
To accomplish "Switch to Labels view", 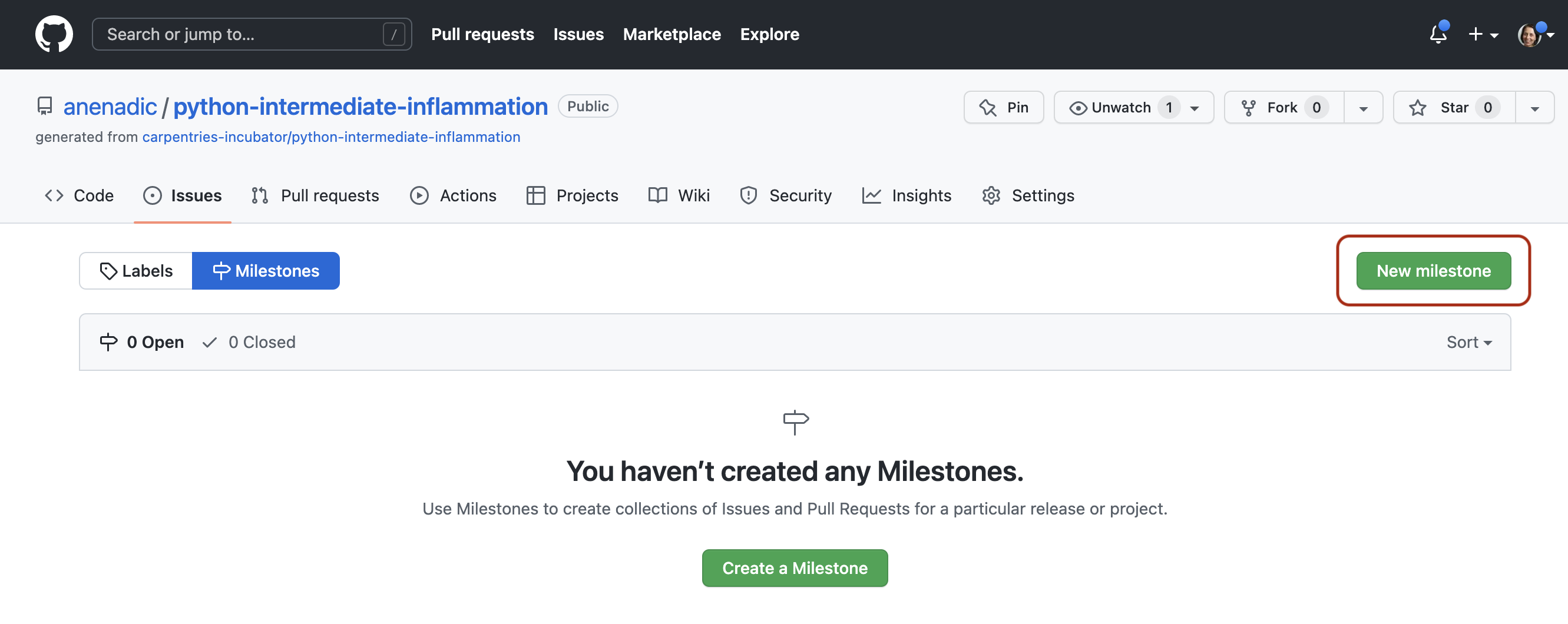I will [135, 271].
